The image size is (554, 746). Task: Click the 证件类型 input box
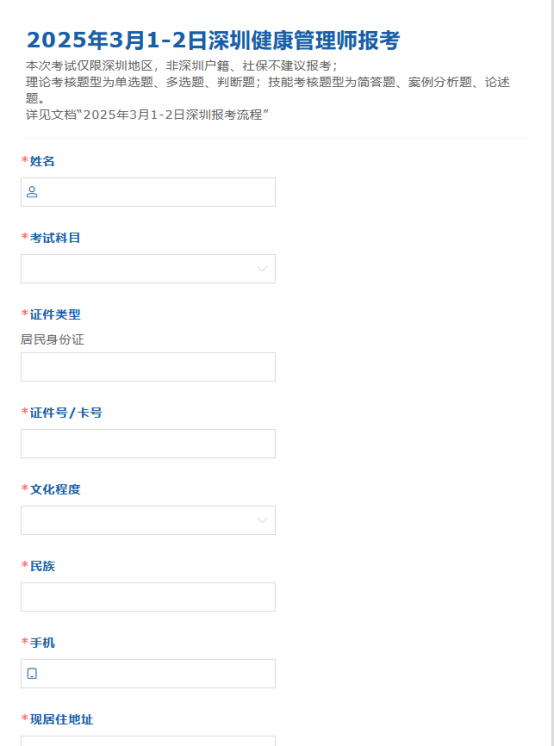click(x=148, y=367)
